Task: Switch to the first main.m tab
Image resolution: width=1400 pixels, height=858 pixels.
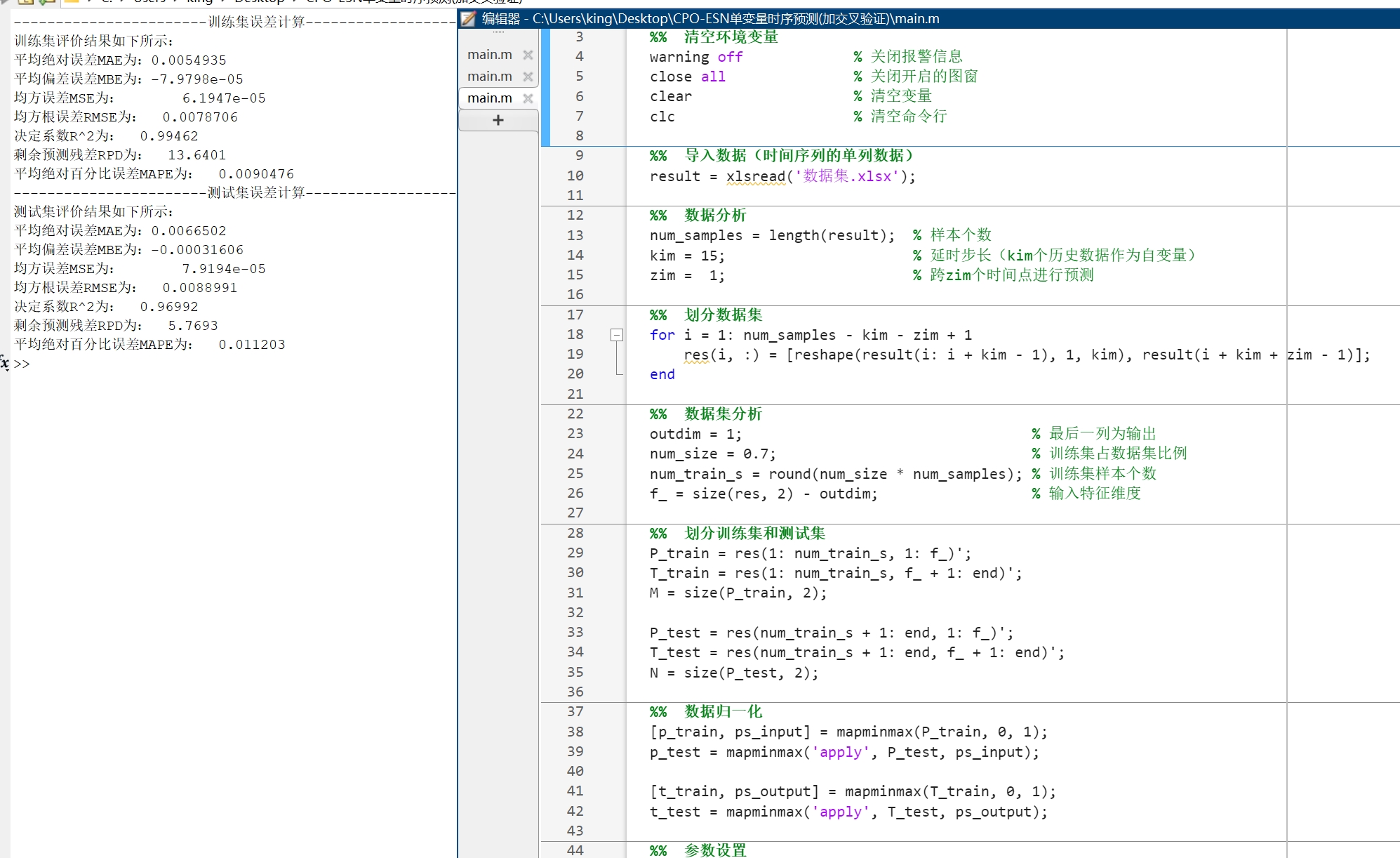Action: [490, 55]
